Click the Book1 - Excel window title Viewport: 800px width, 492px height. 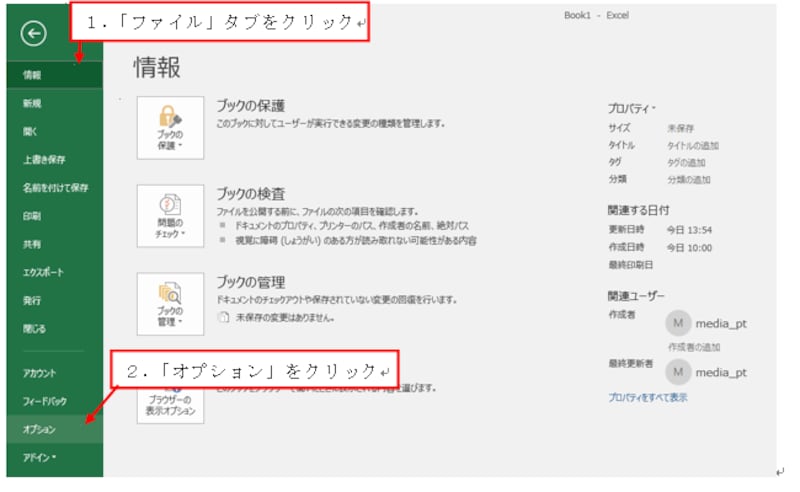(596, 15)
